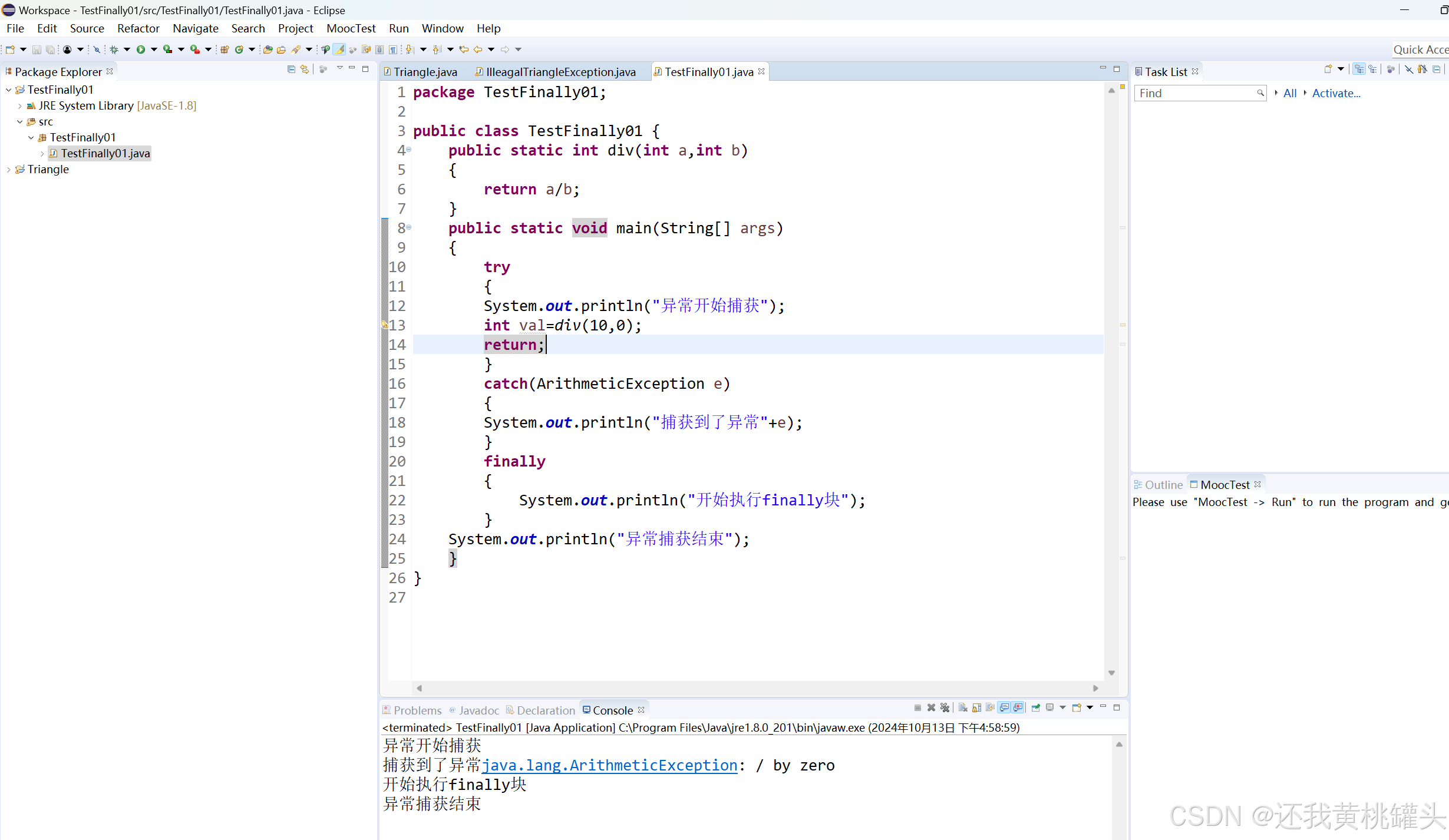1449x840 pixels.
Task: Expand the Triangle project node
Action: coord(8,170)
